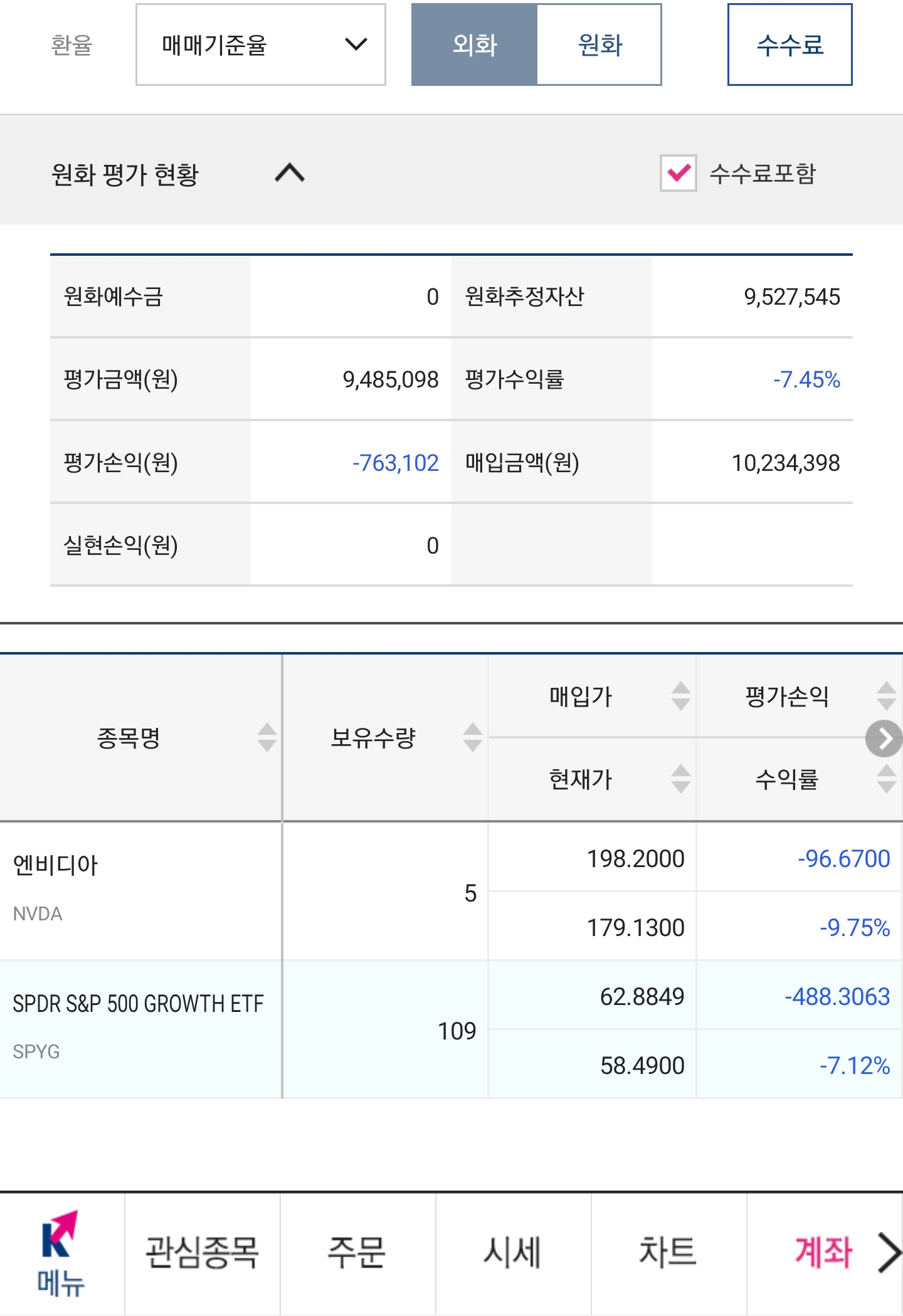Switch to the 원화 currency toggle
Viewport: 903px width, 1316px height.
[599, 45]
